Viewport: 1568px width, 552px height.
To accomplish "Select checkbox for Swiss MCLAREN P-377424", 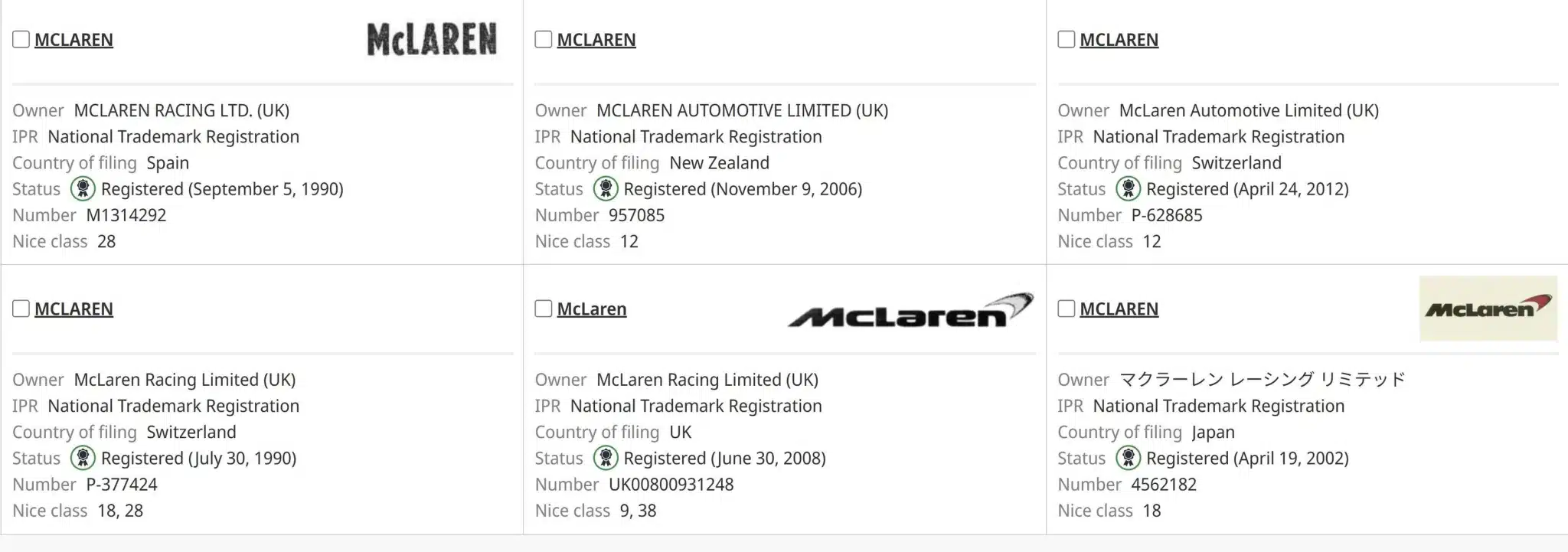I will (21, 309).
